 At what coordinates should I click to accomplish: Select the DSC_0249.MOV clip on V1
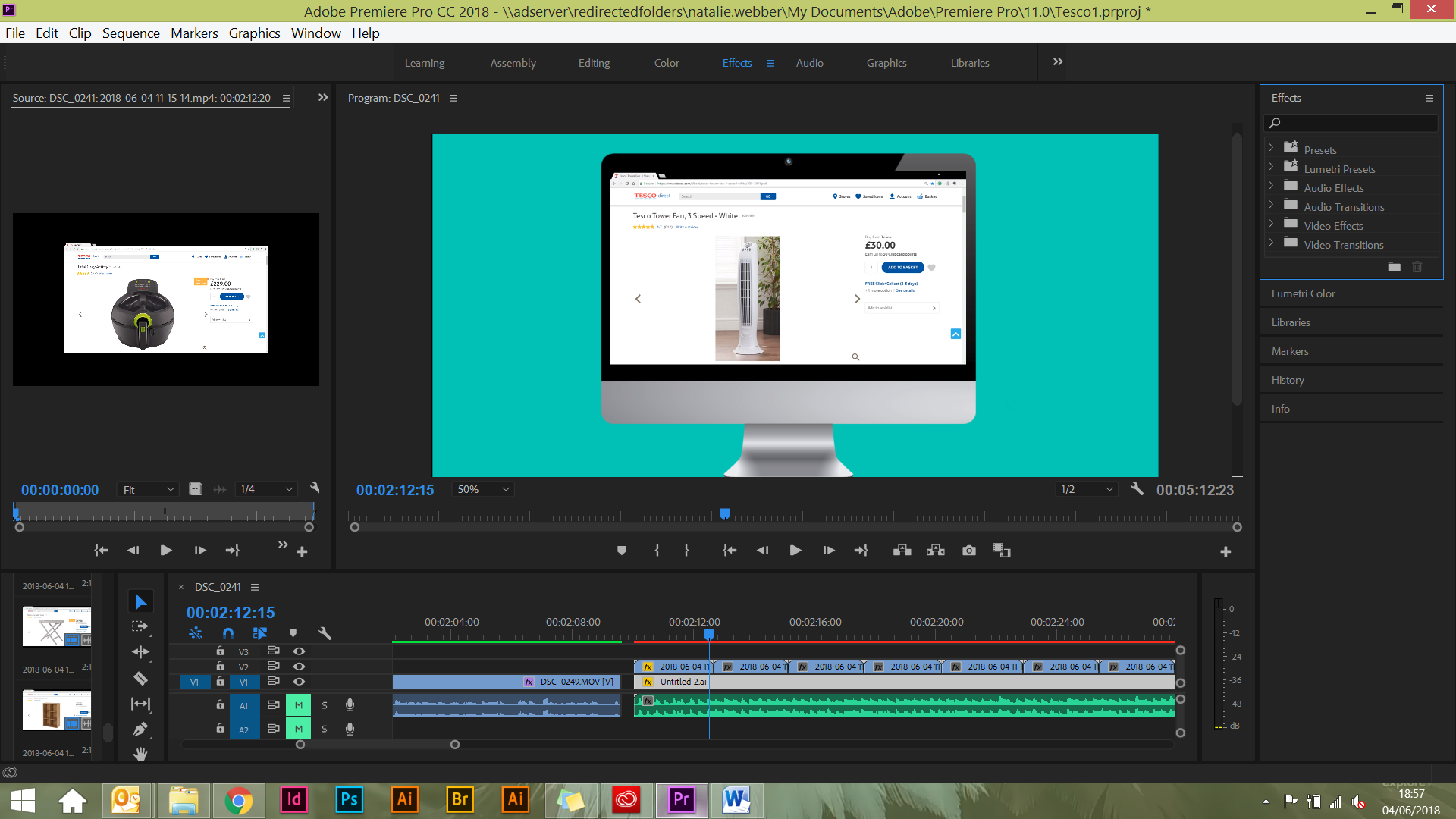pos(507,682)
